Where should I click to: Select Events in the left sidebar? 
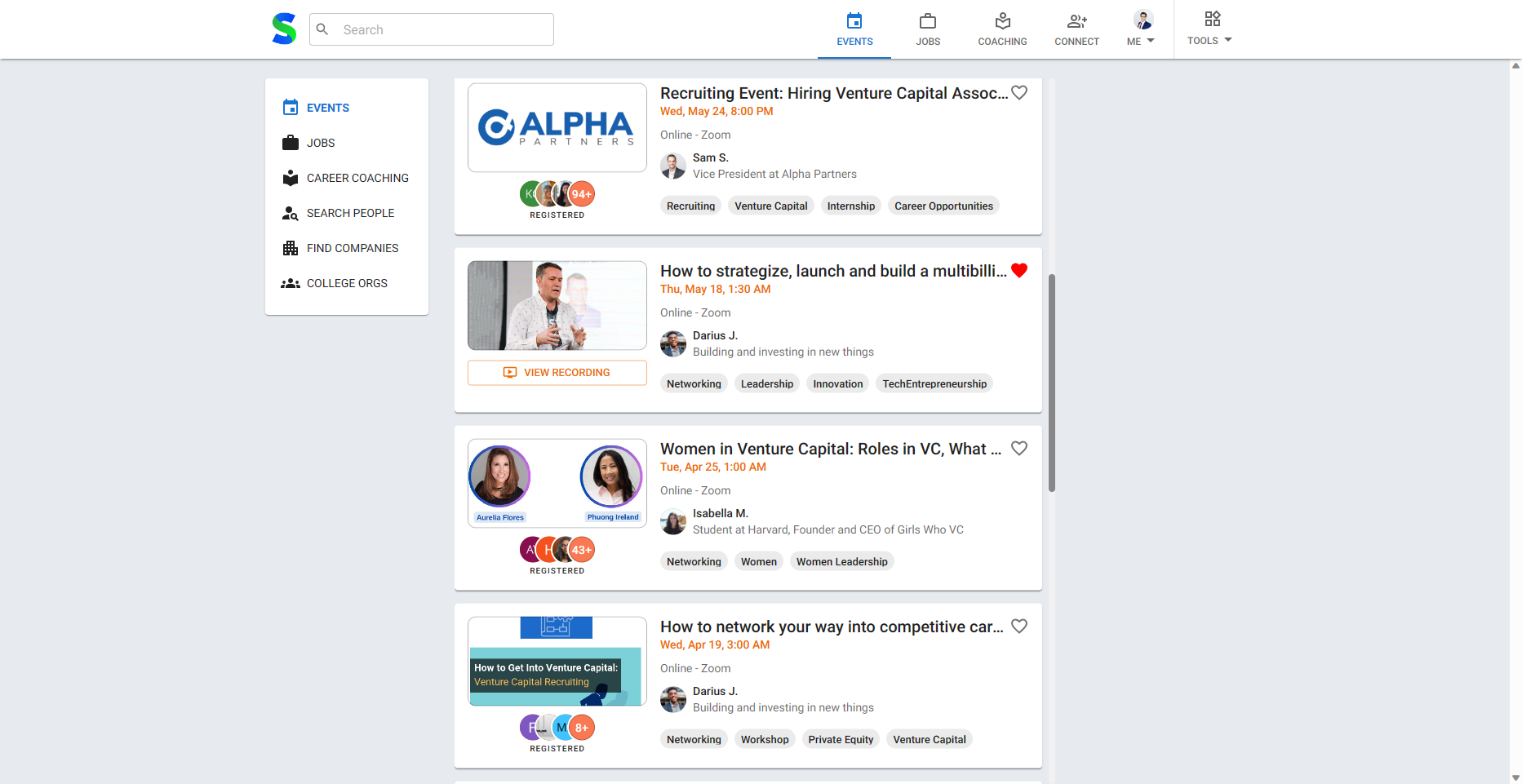click(x=347, y=108)
